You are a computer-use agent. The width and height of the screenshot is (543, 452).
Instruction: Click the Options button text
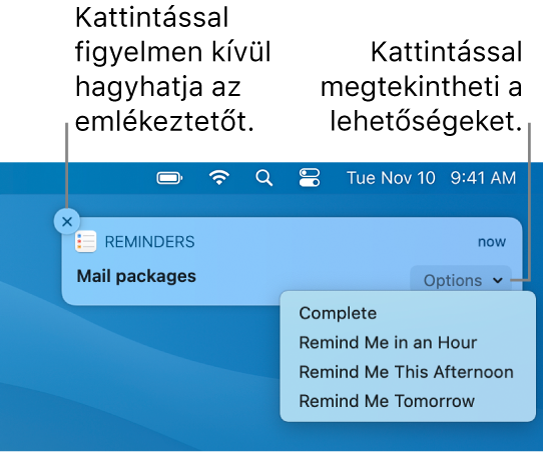point(453,280)
